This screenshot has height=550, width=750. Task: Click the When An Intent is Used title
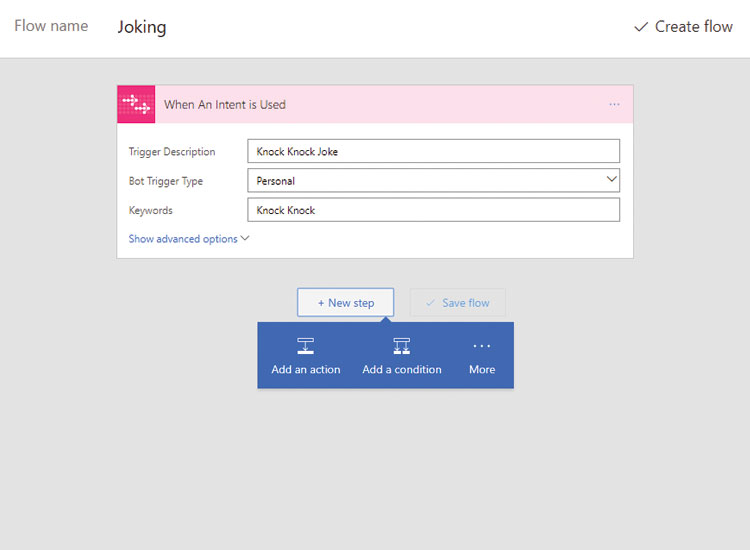[225, 105]
